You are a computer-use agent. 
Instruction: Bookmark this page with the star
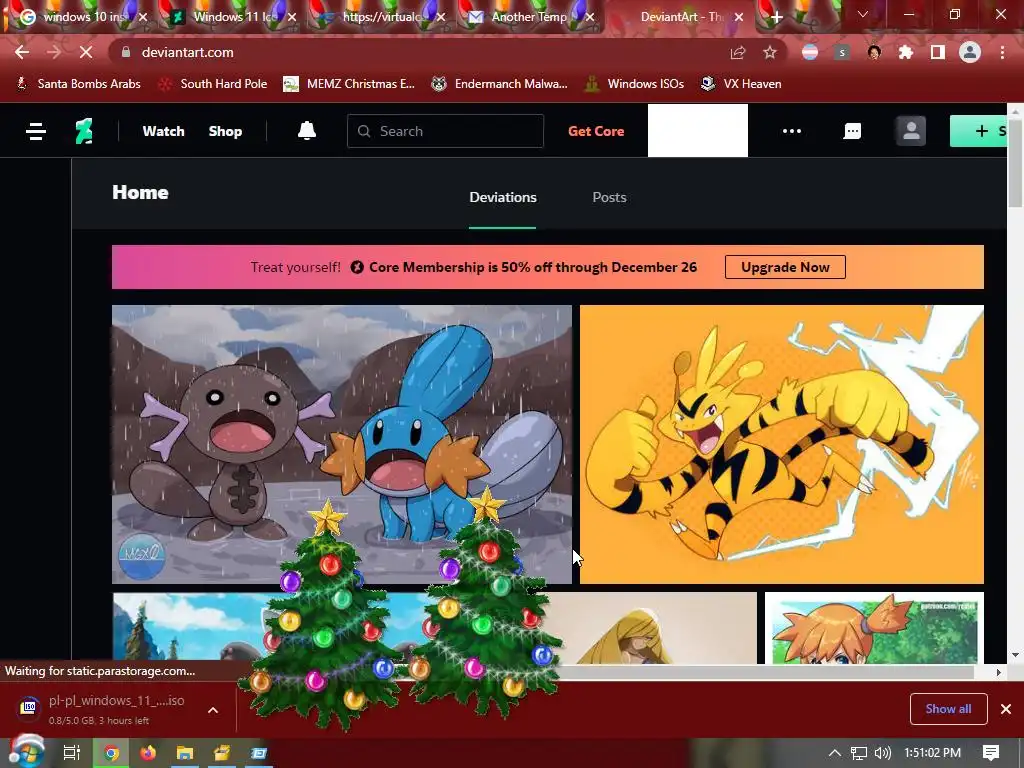tap(770, 52)
